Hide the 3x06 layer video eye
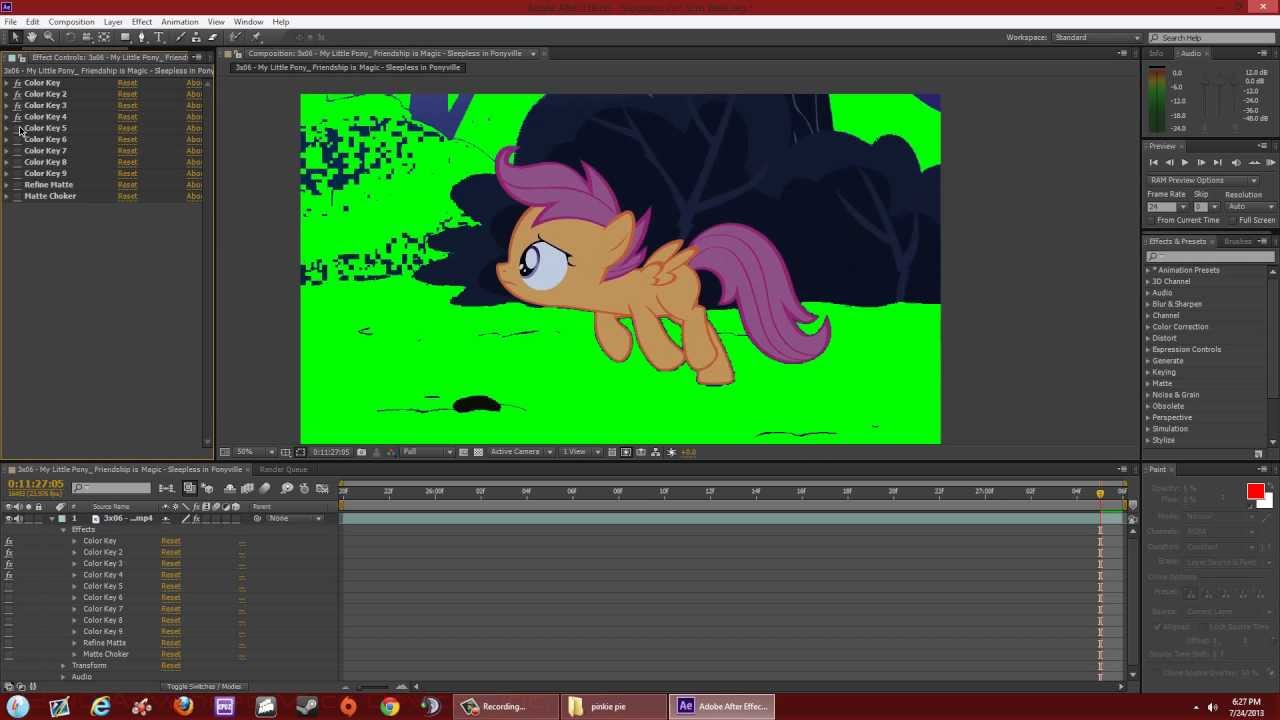 click(8, 519)
